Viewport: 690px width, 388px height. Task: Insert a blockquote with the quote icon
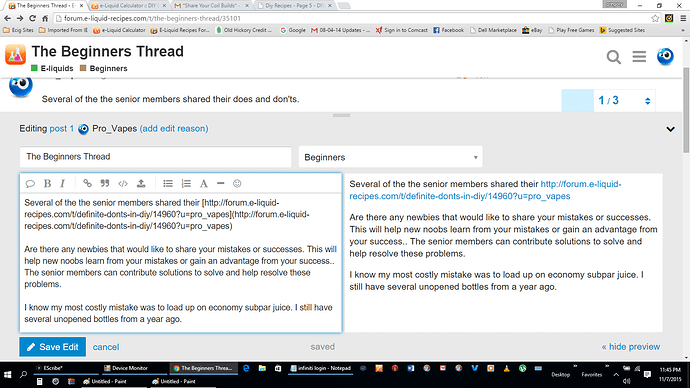tap(105, 183)
